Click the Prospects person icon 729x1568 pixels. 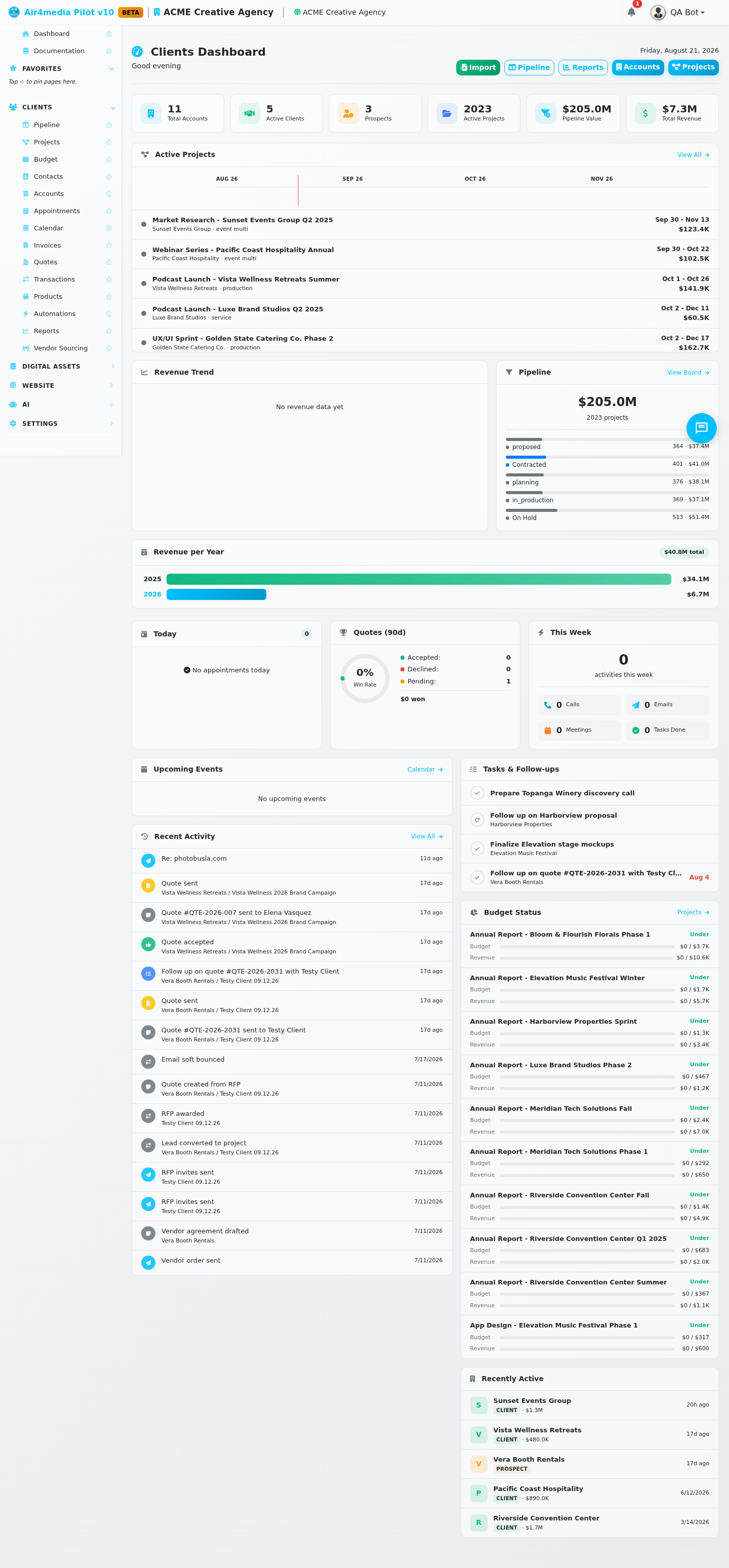click(x=348, y=113)
